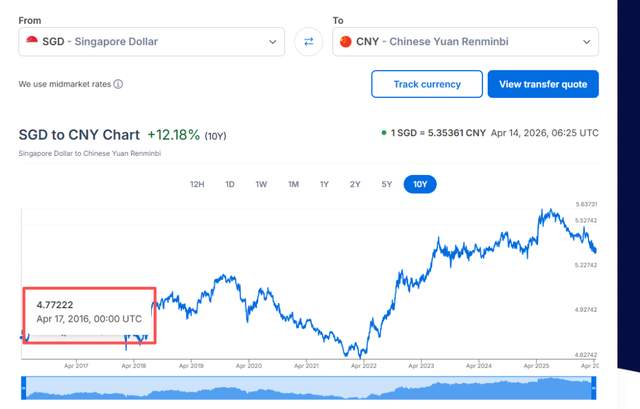Image resolution: width=640 pixels, height=409 pixels.
Task: Click the View transfer quote button
Action: [543, 84]
